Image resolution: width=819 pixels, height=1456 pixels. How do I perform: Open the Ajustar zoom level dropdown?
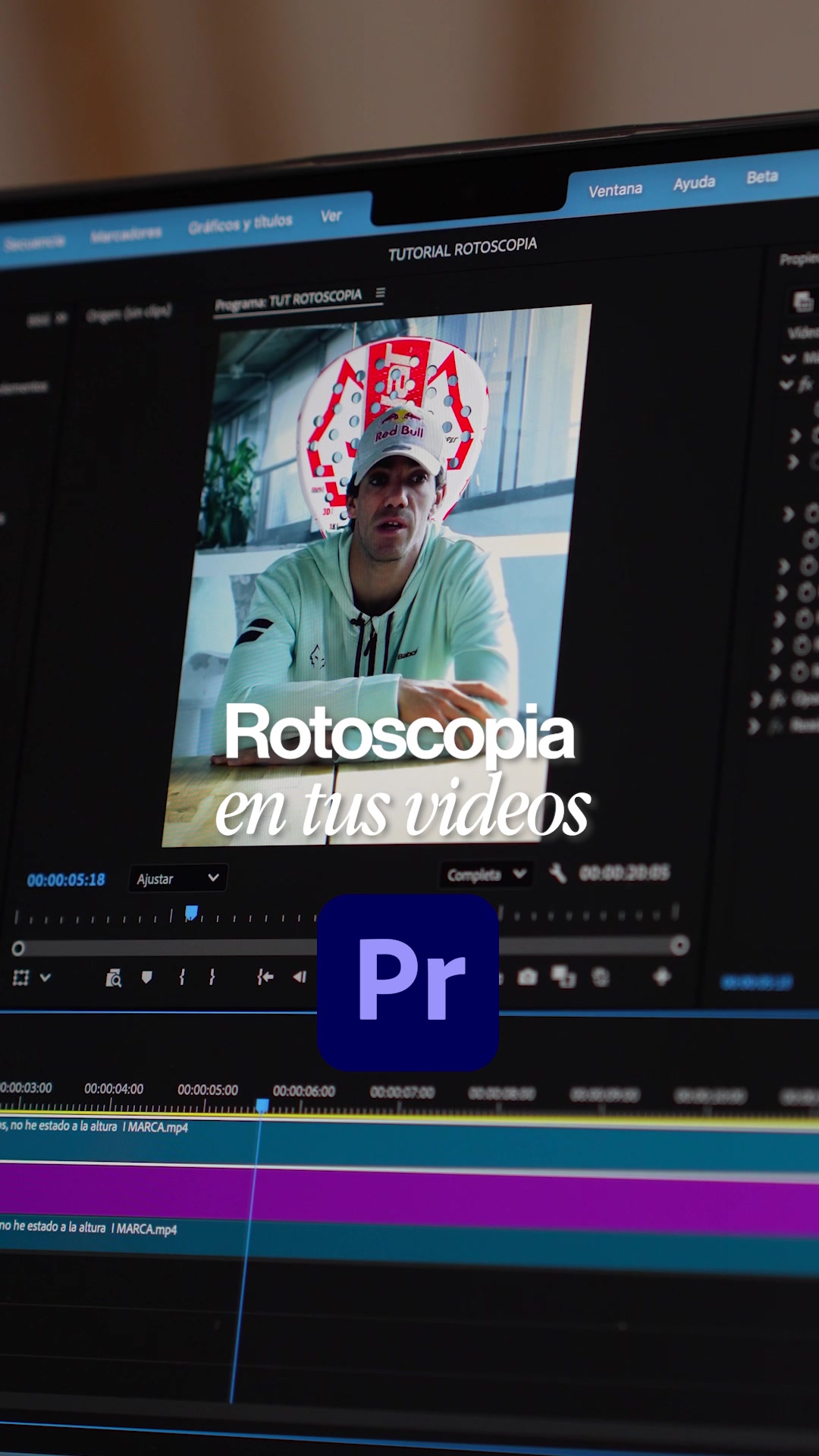pyautogui.click(x=178, y=878)
